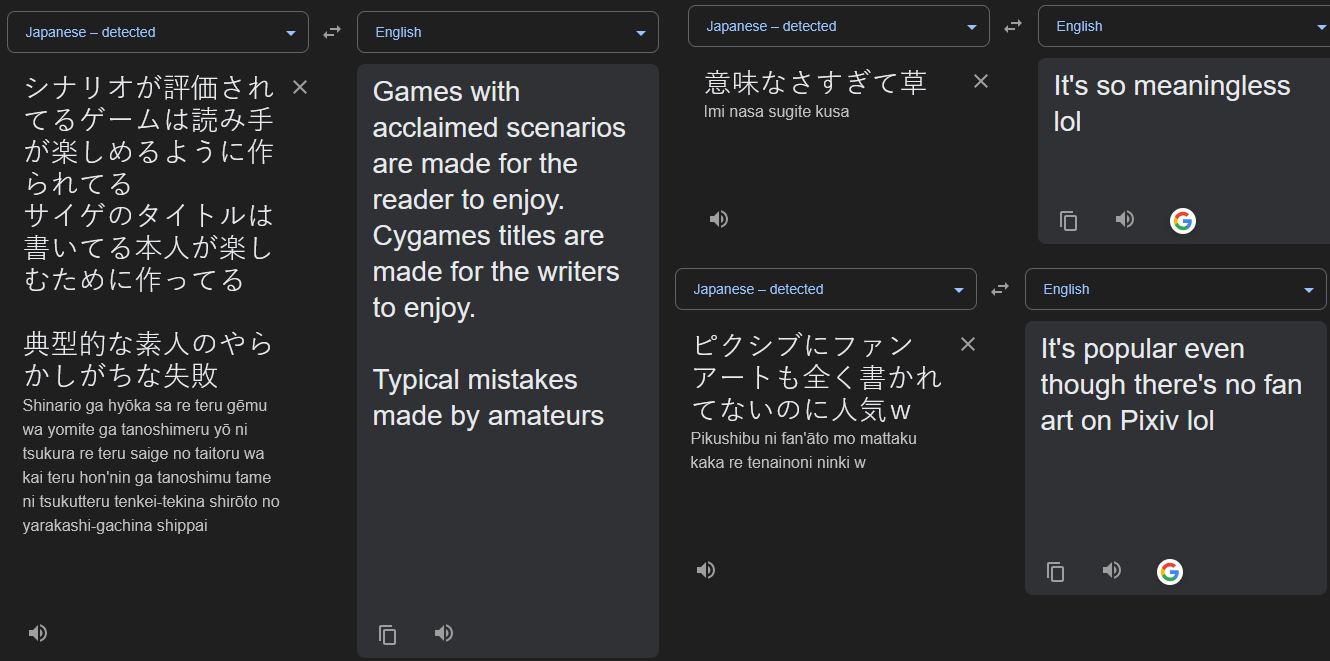The image size is (1330, 661).
Task: Play audio of the シナリオ Japanese source text
Action: 38,633
